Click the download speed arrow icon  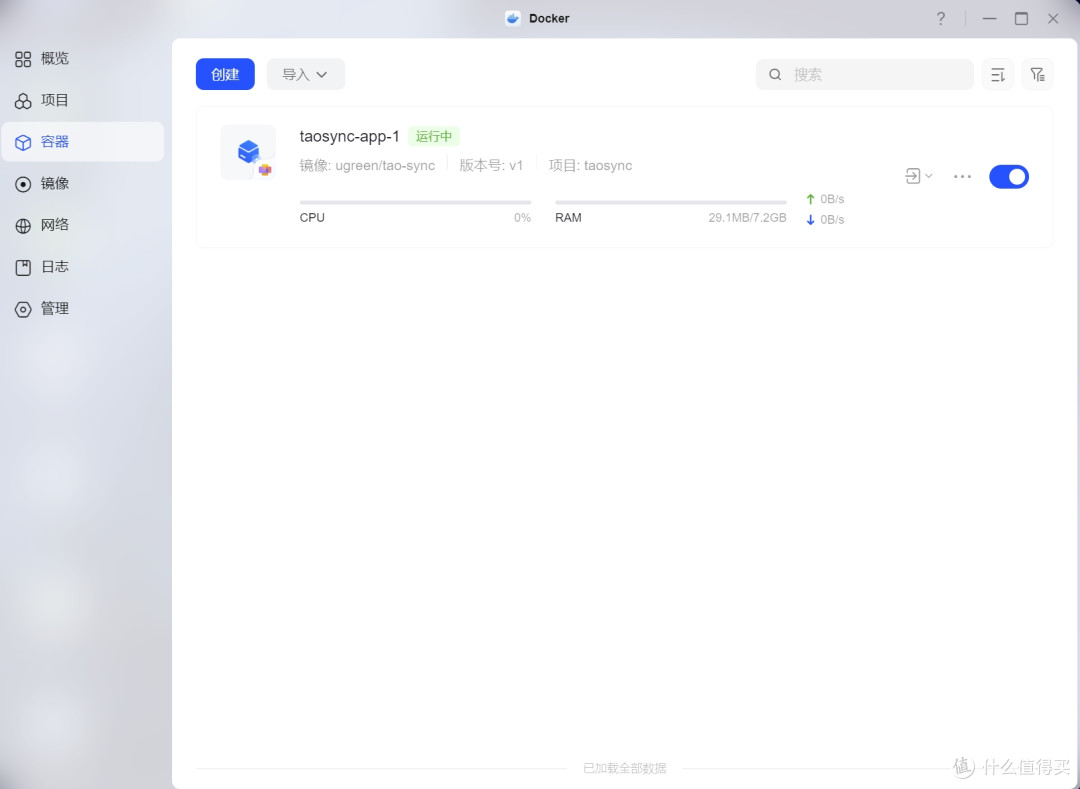(811, 220)
